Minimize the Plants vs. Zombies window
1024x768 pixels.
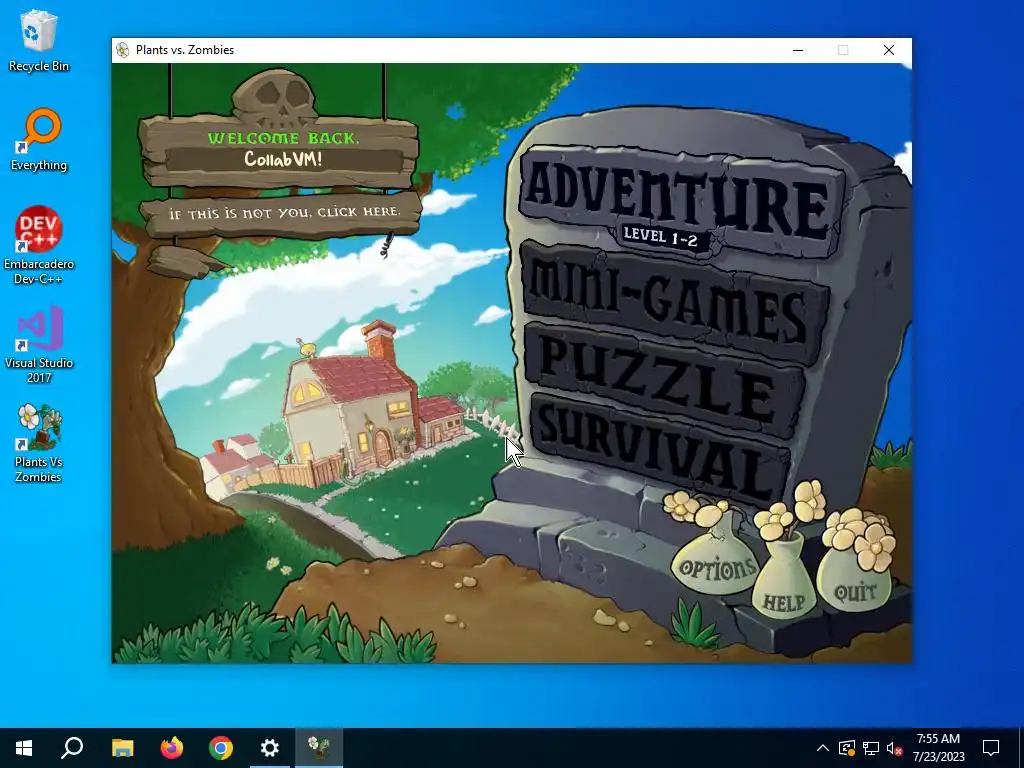tap(798, 50)
